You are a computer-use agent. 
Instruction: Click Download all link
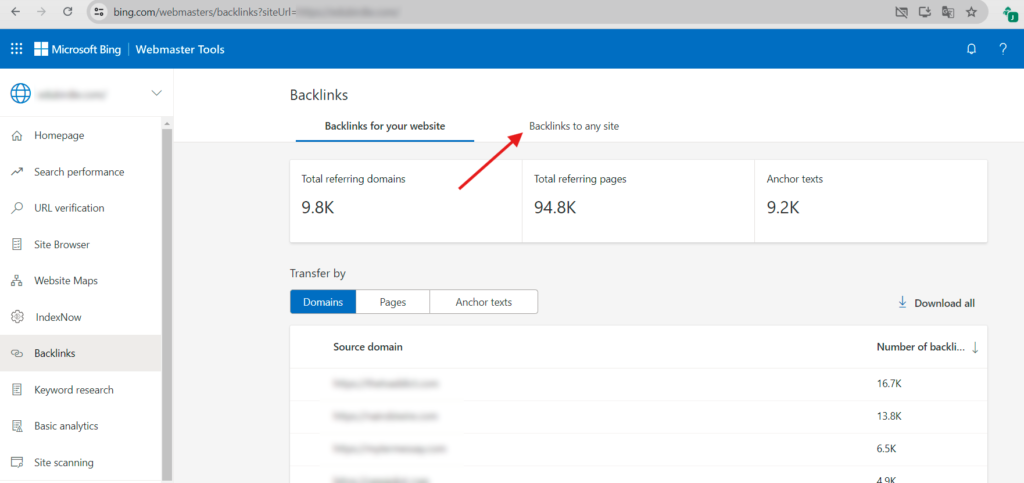pos(935,303)
